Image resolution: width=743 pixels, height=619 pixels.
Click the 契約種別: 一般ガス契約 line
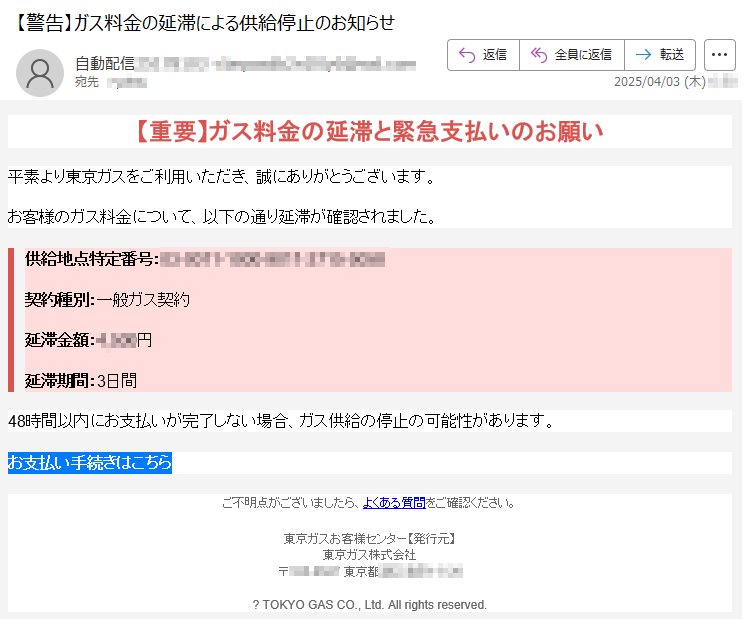pyautogui.click(x=108, y=300)
